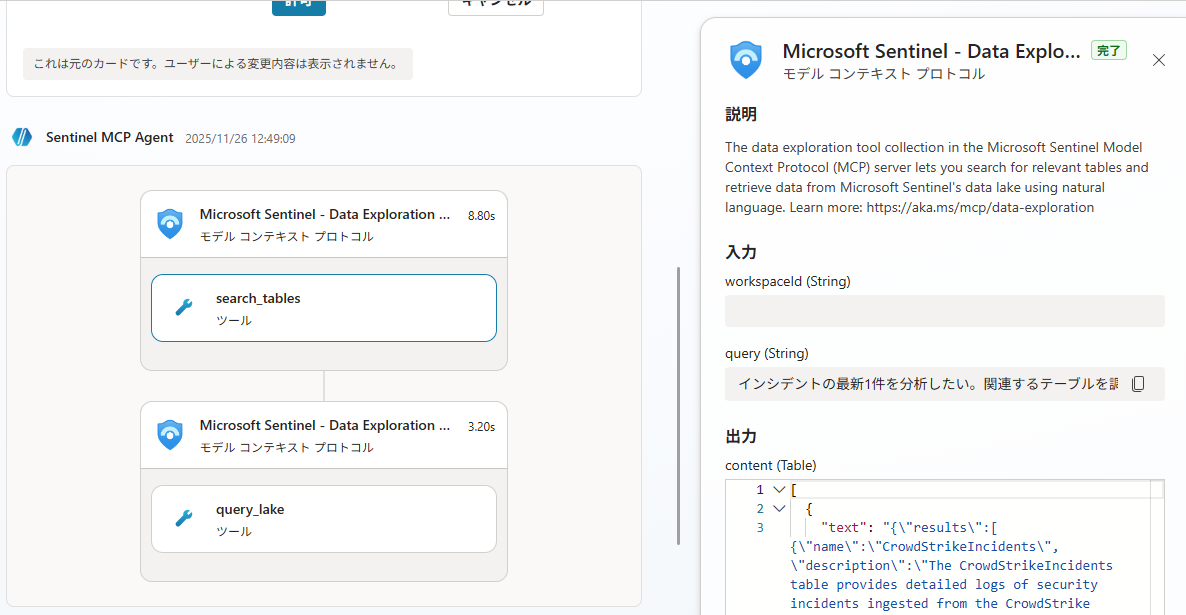
Task: Click the 完了 status badge
Action: point(1108,50)
